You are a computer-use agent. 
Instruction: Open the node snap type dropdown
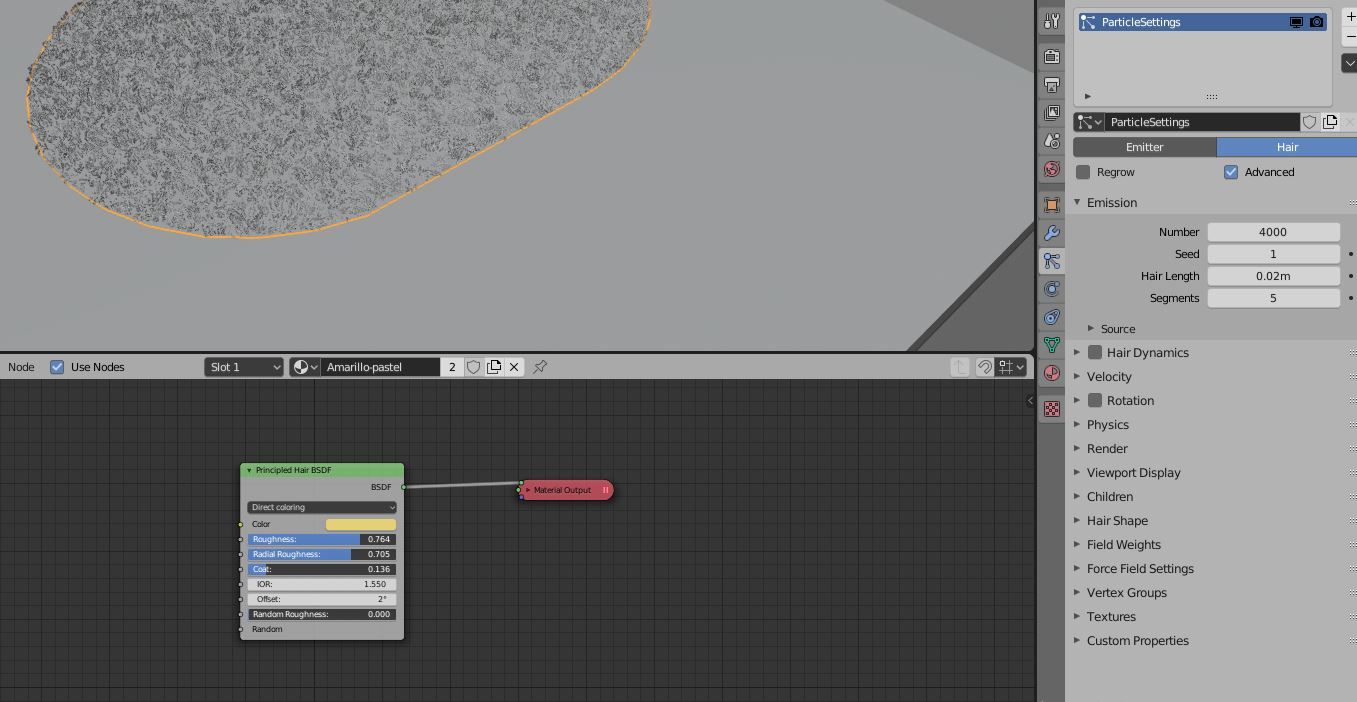tap(1012, 367)
